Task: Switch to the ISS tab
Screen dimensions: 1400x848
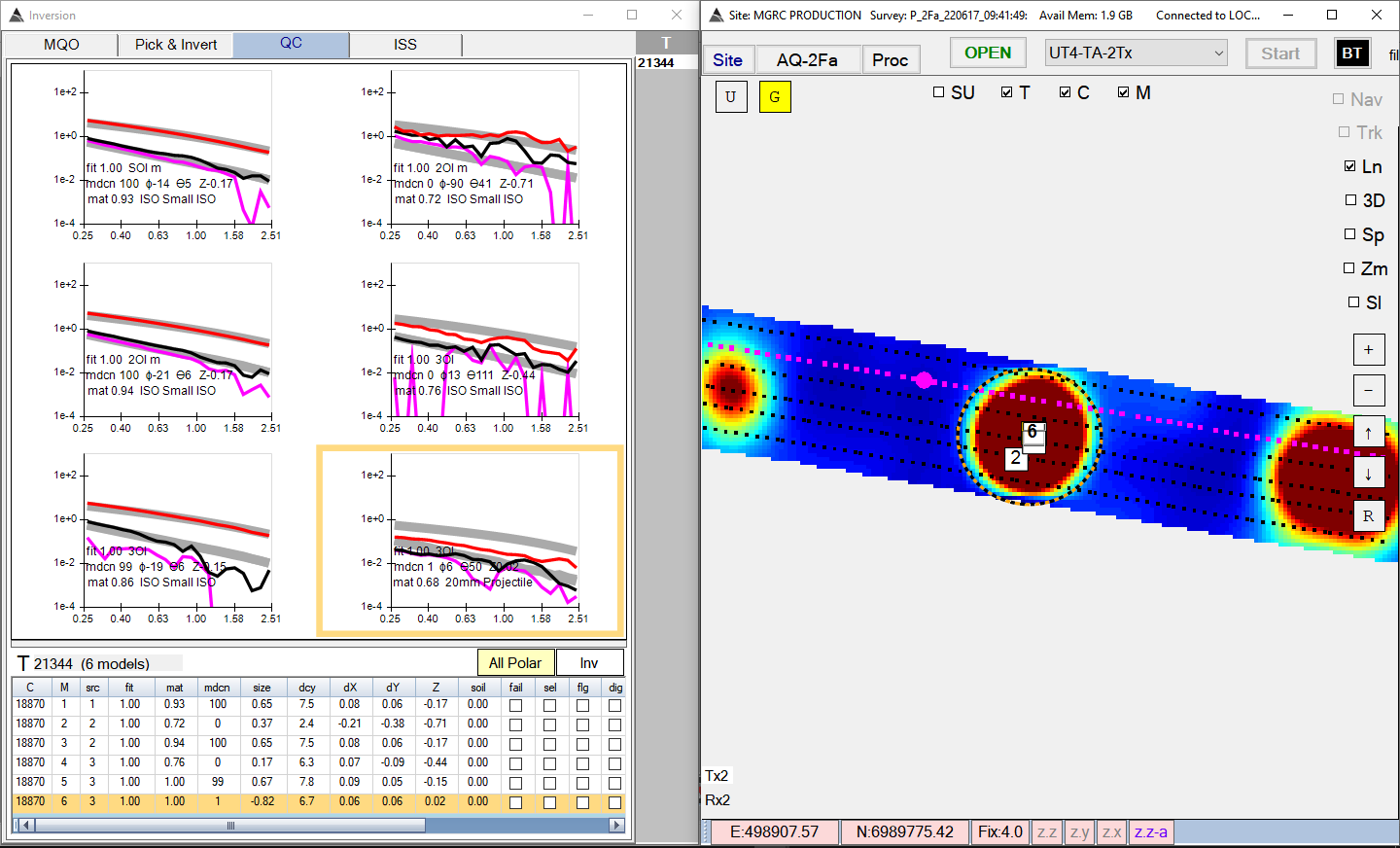Action: [x=405, y=45]
